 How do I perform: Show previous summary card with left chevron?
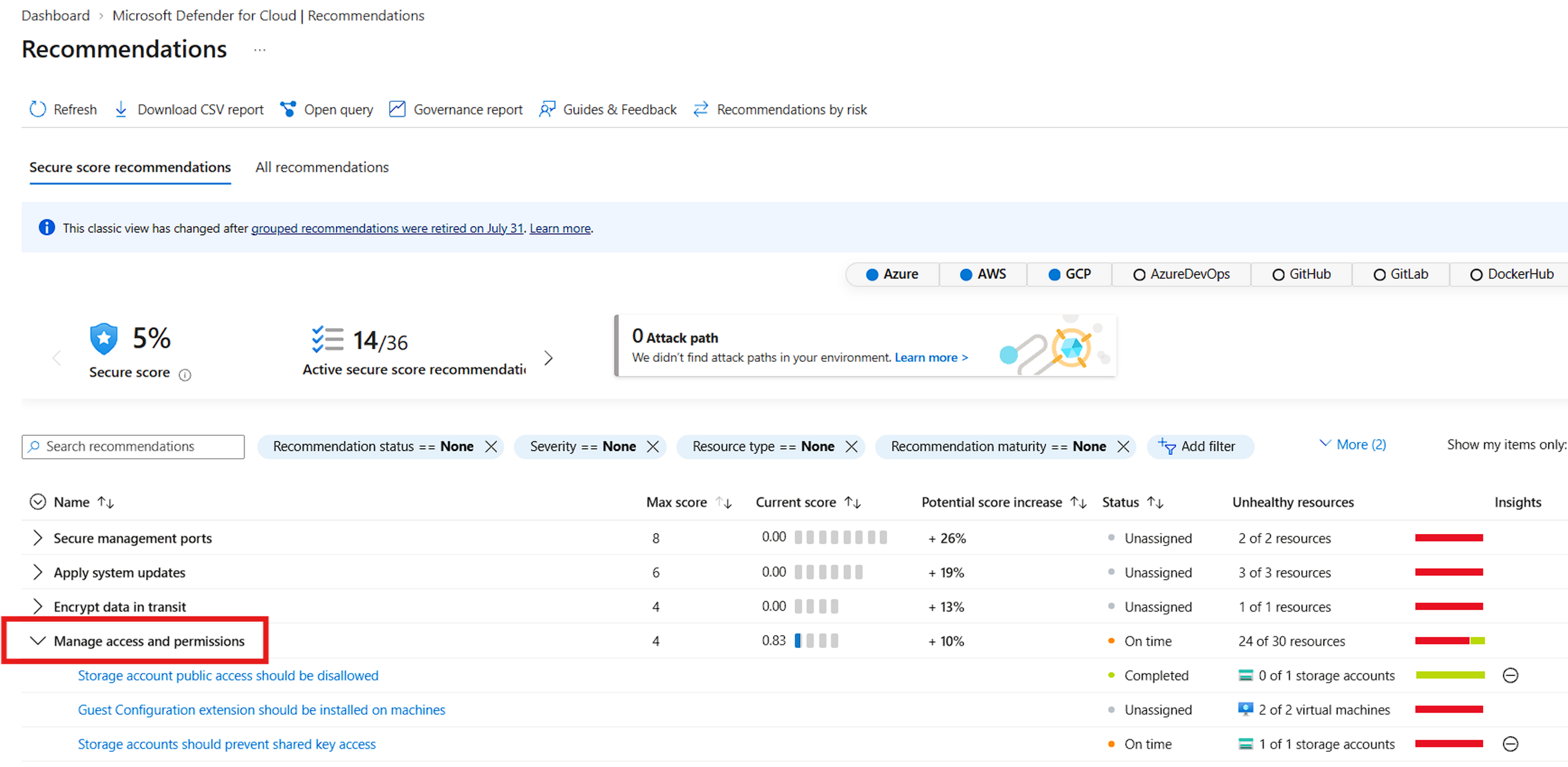click(57, 358)
